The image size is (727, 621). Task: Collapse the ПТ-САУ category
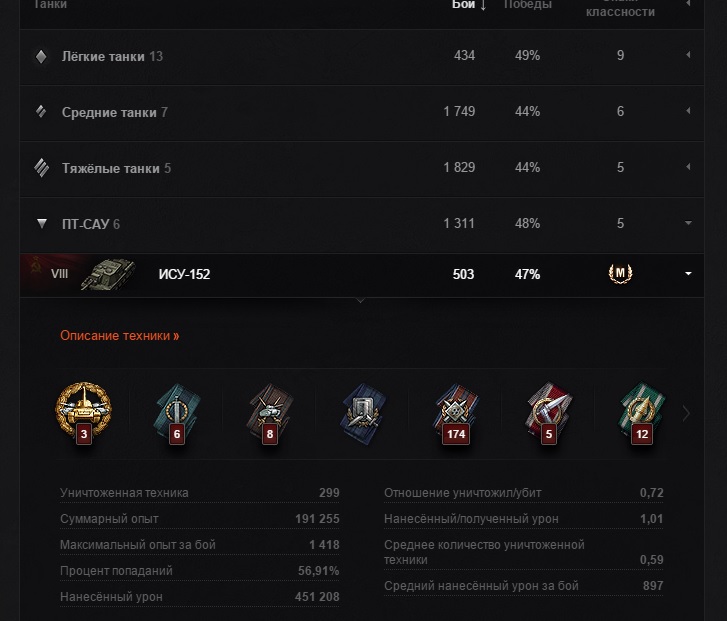688,223
